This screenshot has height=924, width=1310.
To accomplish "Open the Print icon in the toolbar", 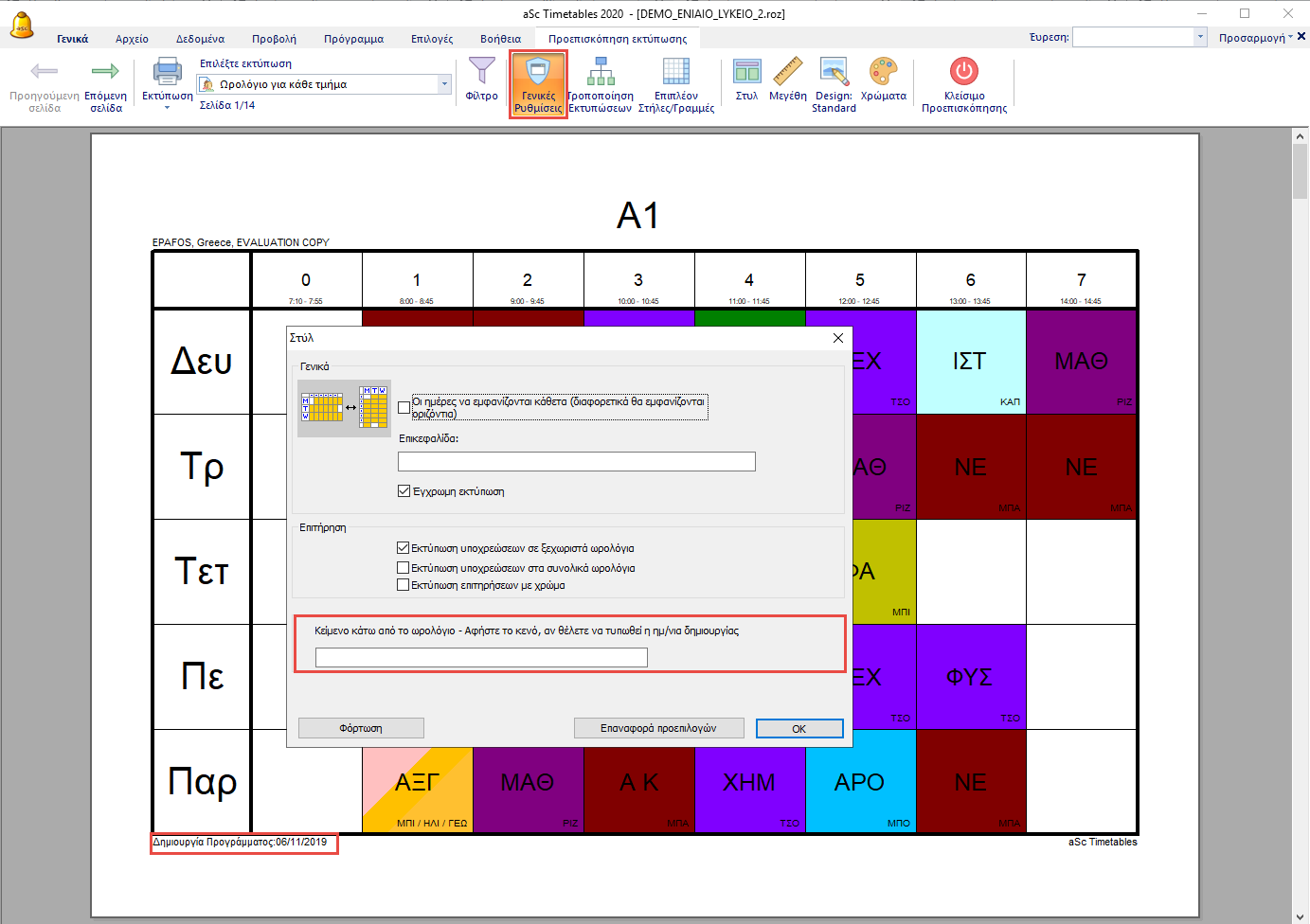I will [167, 72].
